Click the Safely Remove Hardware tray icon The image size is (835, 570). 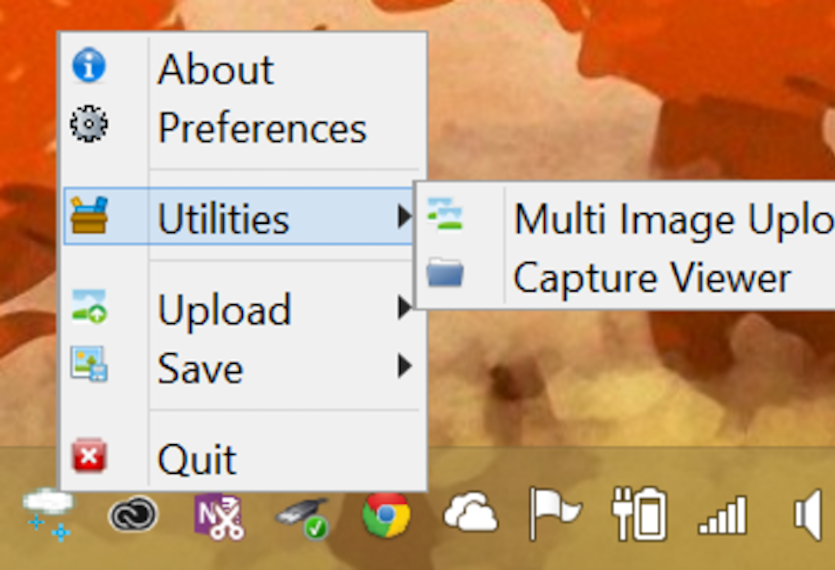click(x=302, y=517)
